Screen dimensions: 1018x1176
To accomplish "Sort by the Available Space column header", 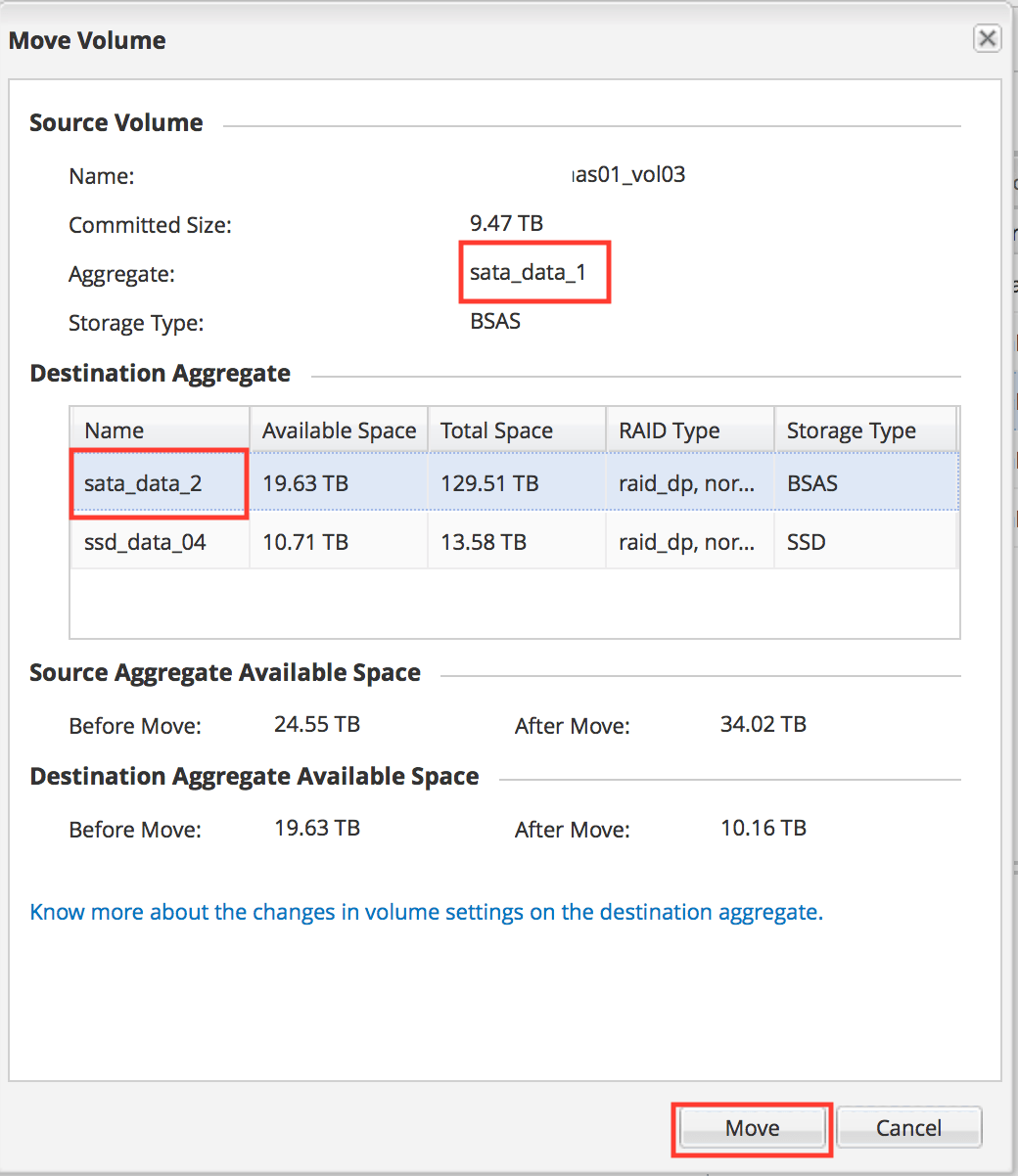I will click(338, 430).
